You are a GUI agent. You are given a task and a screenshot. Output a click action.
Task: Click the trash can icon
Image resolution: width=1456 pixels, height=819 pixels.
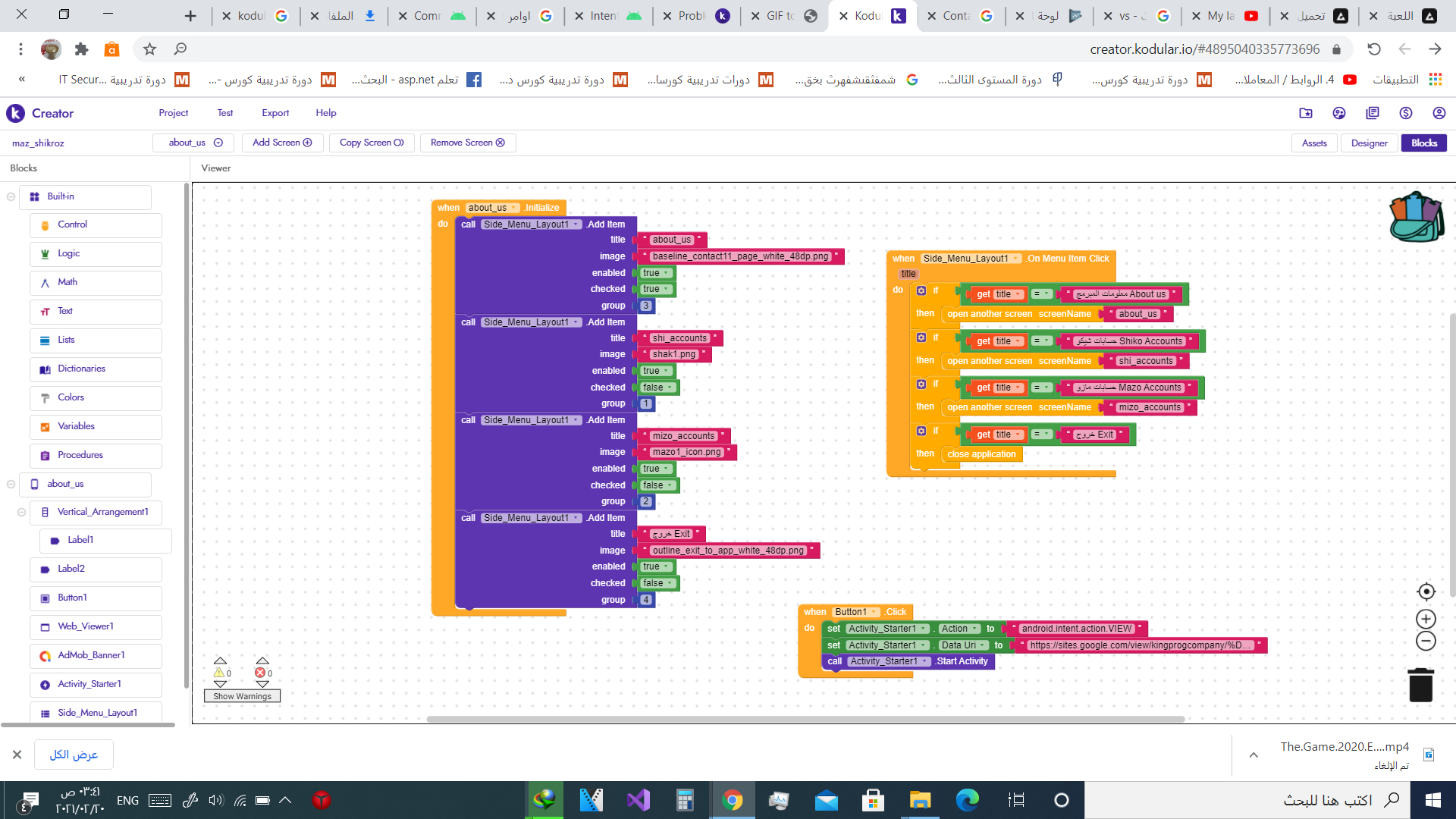coord(1420,685)
